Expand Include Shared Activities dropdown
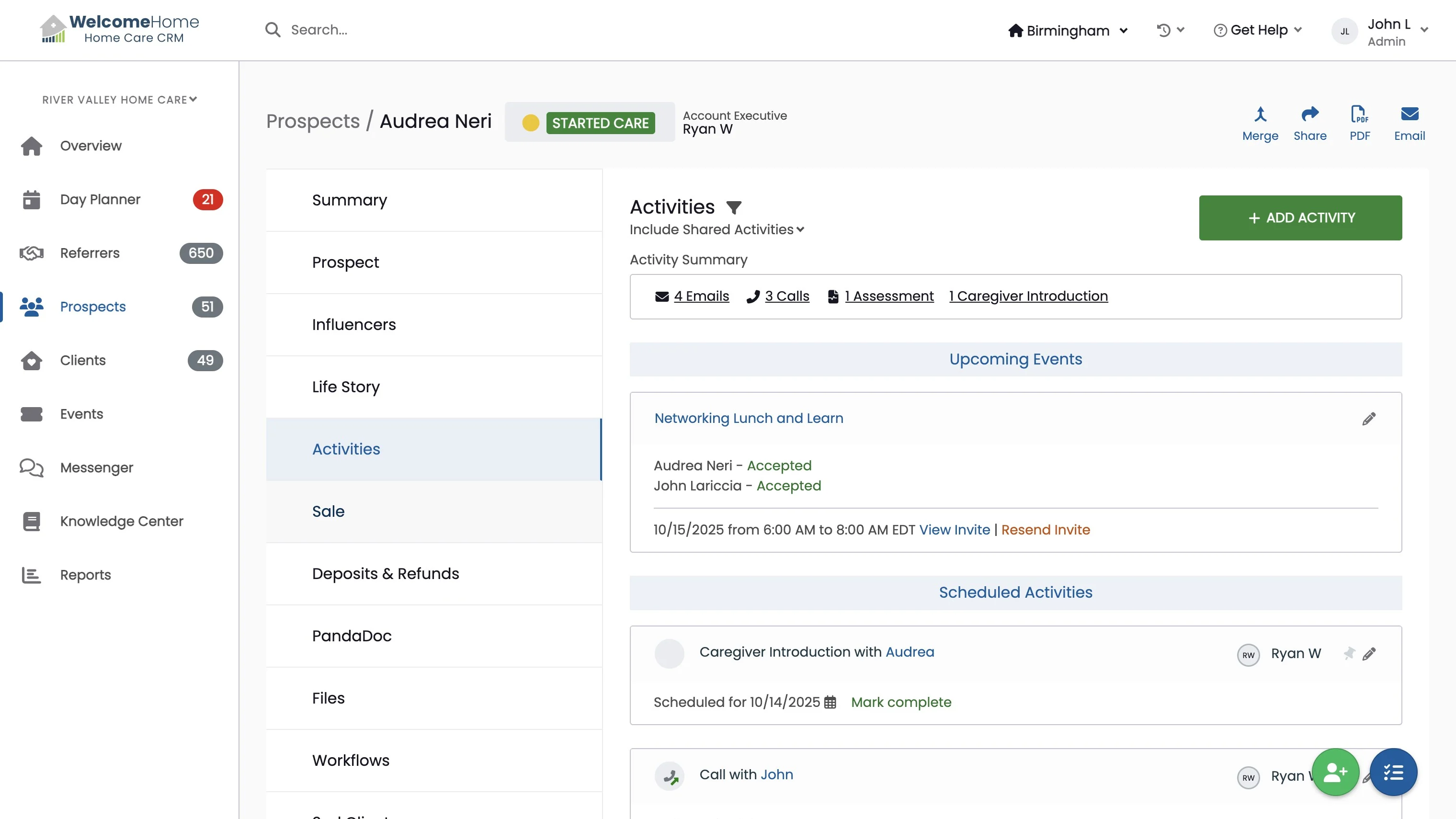 [x=717, y=229]
